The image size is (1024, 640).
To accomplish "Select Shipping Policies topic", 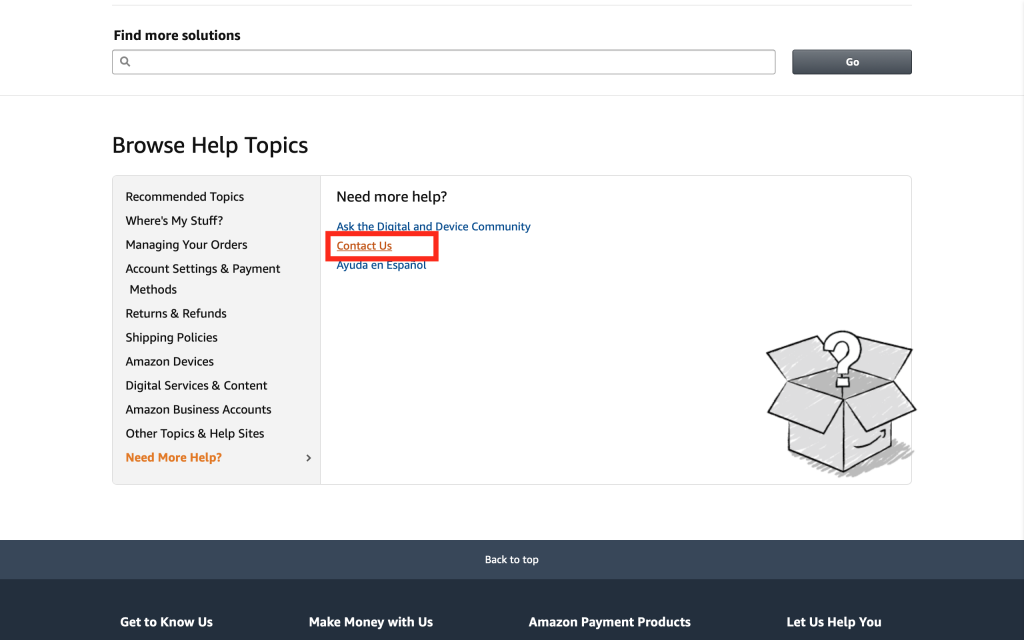I will (172, 338).
